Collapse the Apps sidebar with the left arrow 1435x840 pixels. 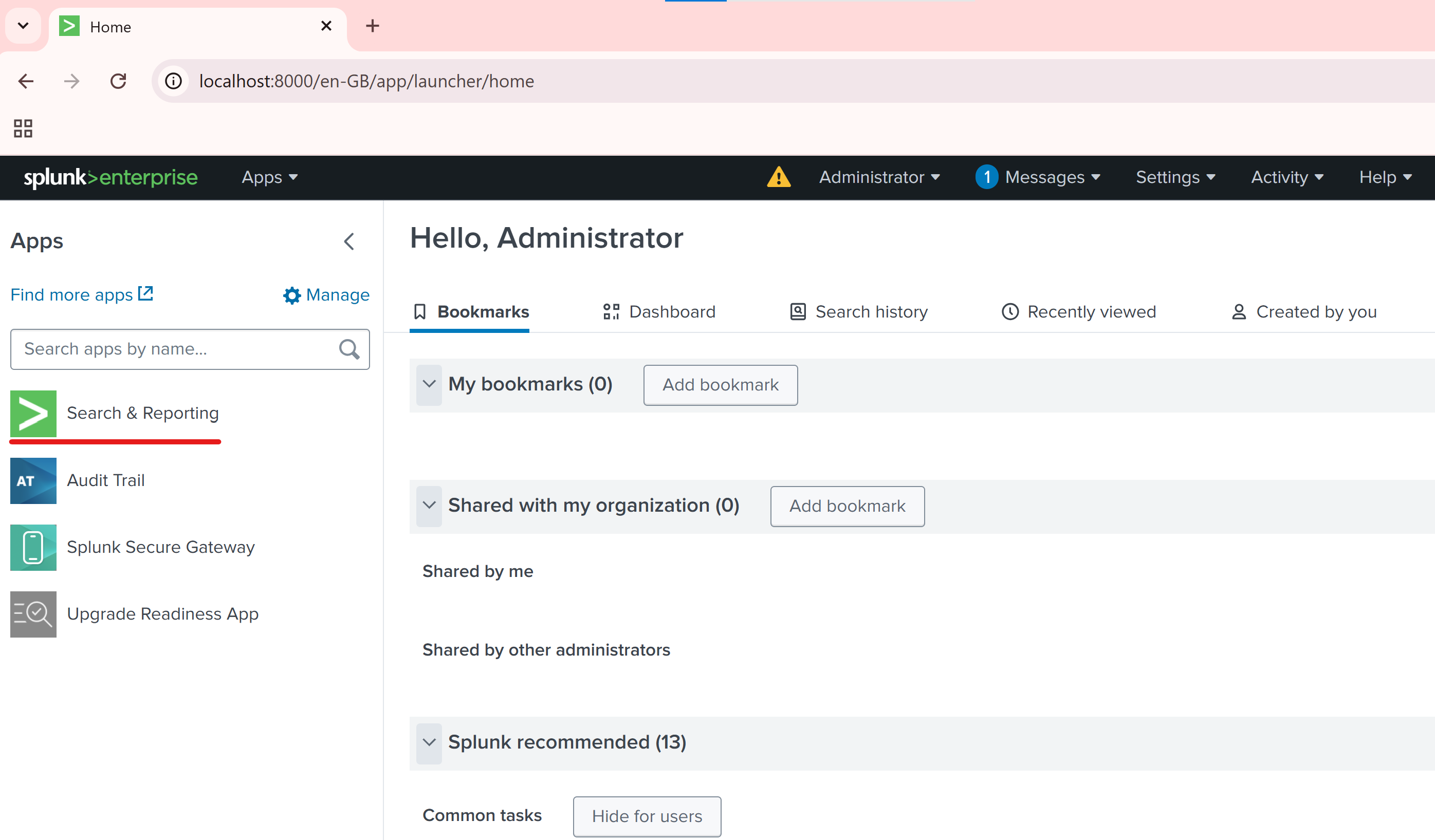point(349,241)
